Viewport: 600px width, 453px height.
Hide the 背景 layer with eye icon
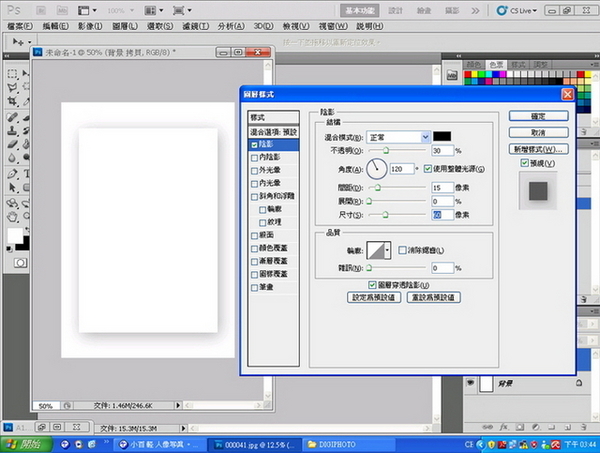(x=470, y=383)
